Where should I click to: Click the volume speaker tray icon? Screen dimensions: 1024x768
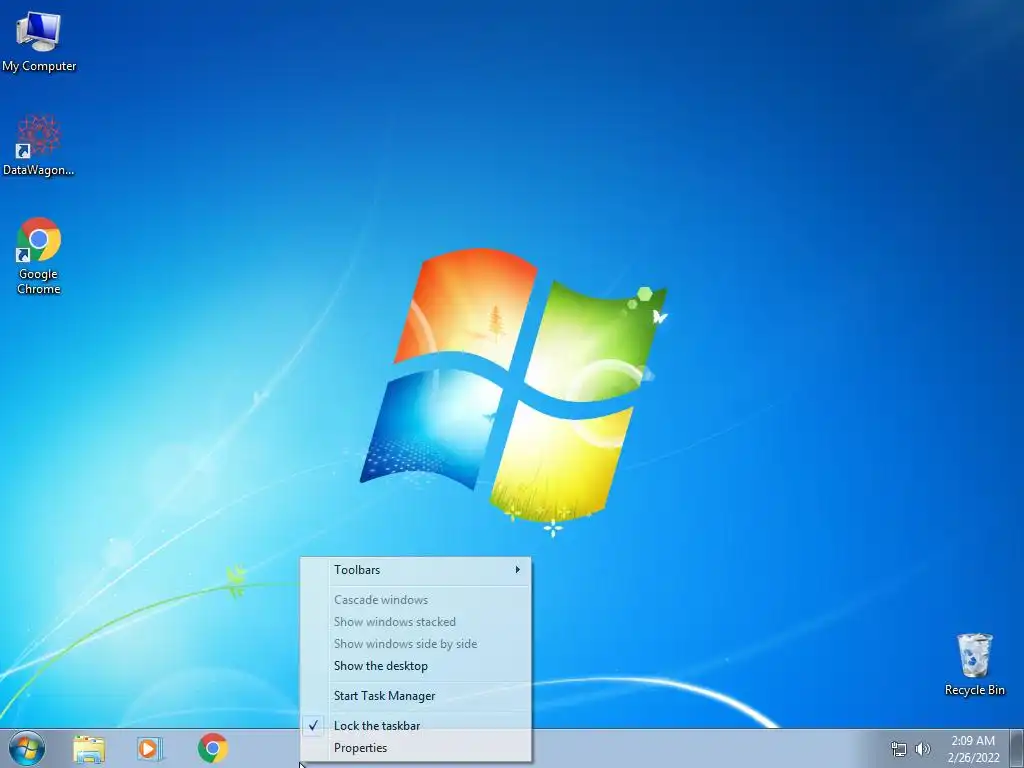[x=922, y=749]
